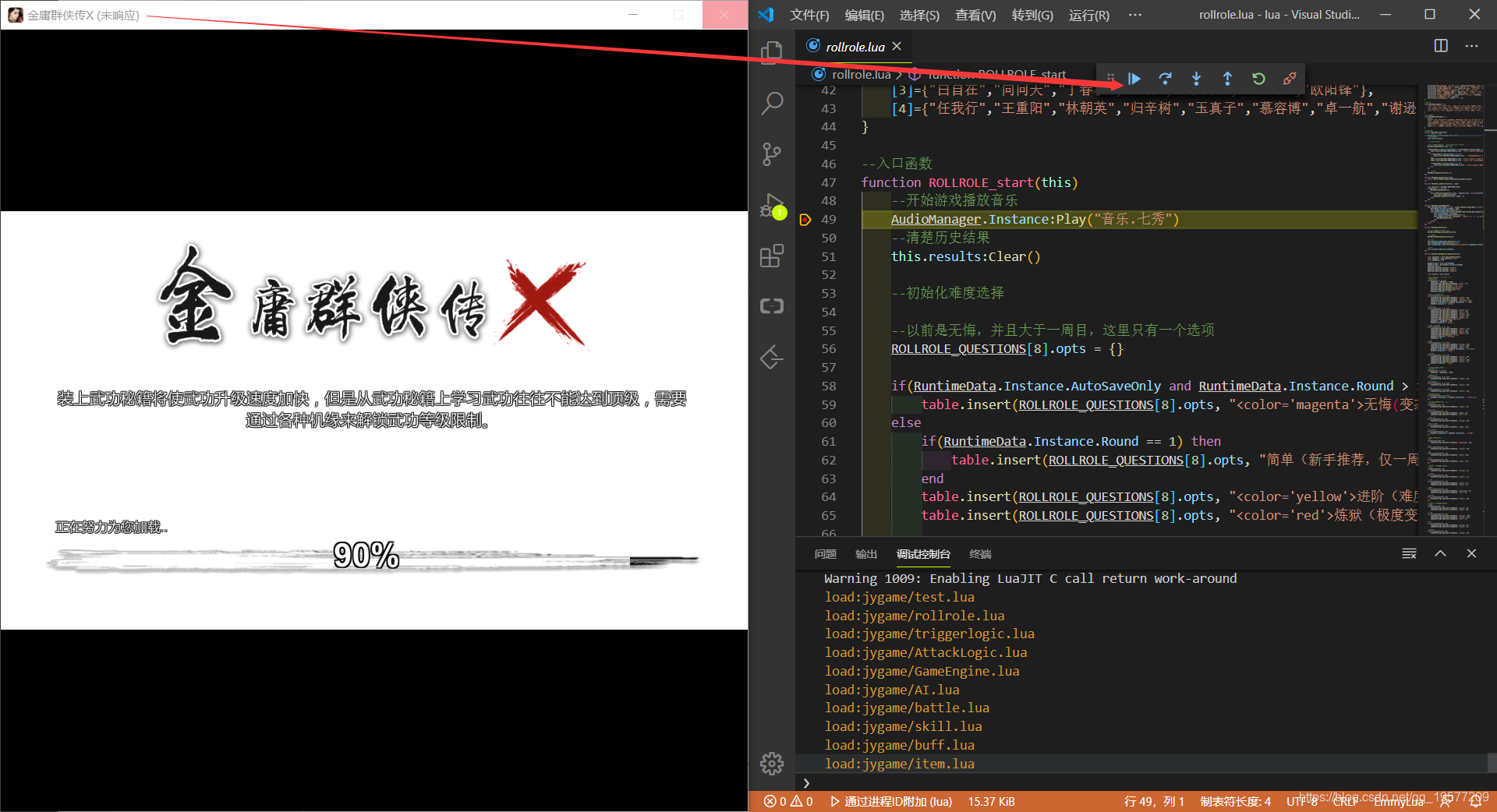Open the Source Control view
This screenshot has height=812, width=1497.
point(772,154)
